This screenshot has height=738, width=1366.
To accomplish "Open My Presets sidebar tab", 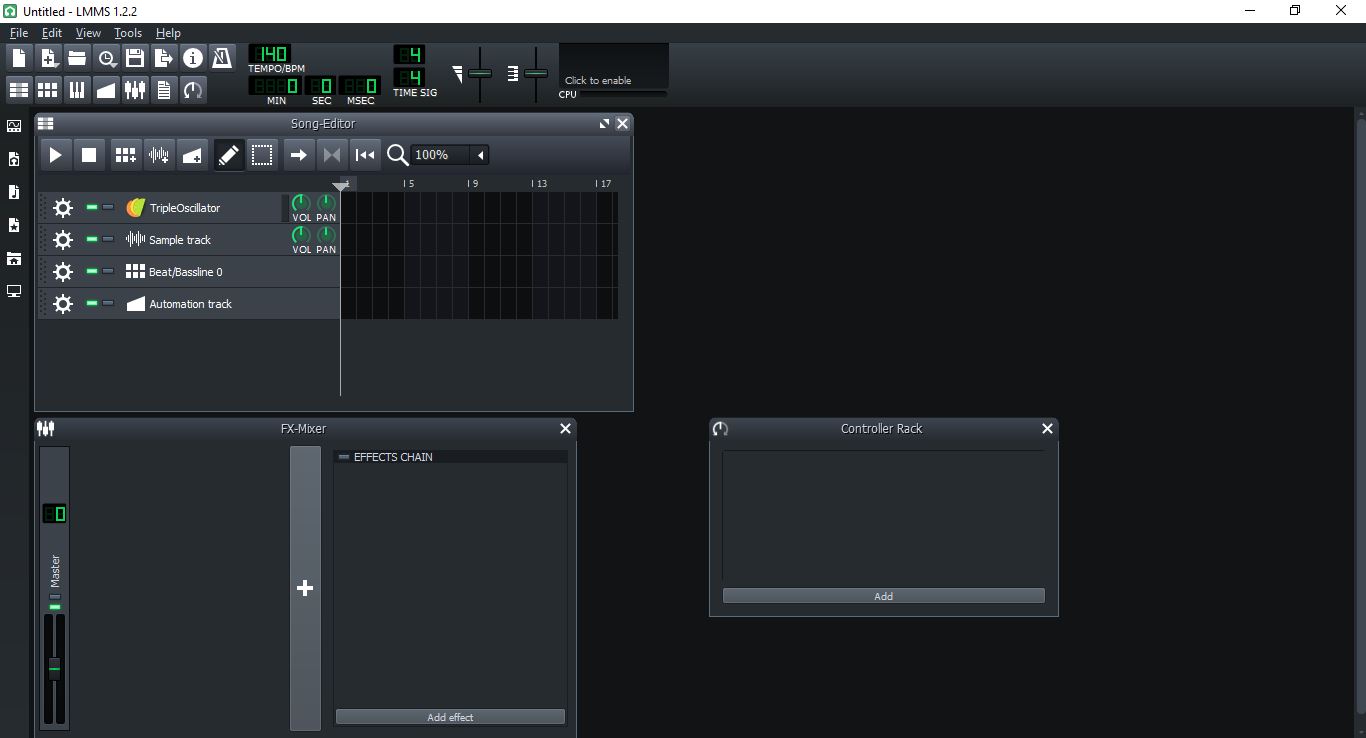I will [14, 225].
